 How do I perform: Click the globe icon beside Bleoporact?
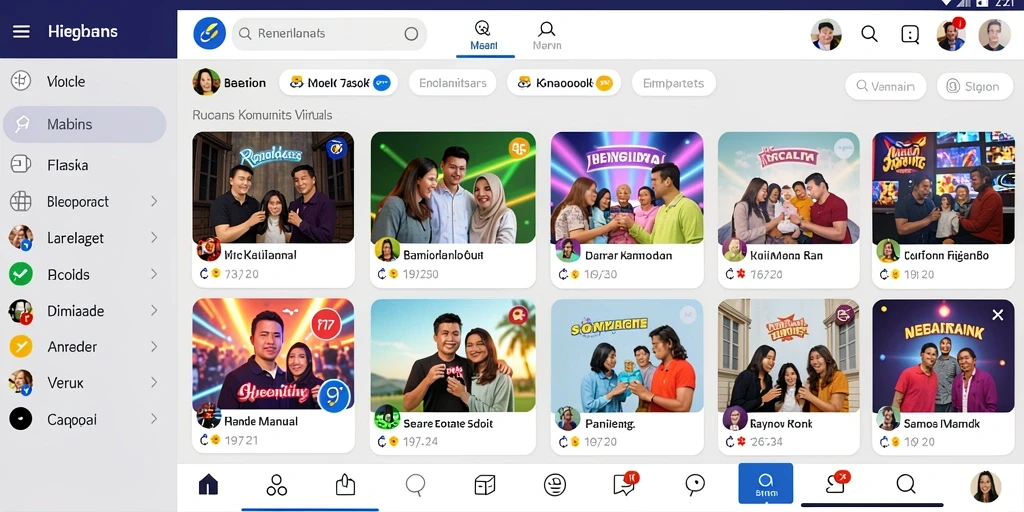click(x=21, y=202)
